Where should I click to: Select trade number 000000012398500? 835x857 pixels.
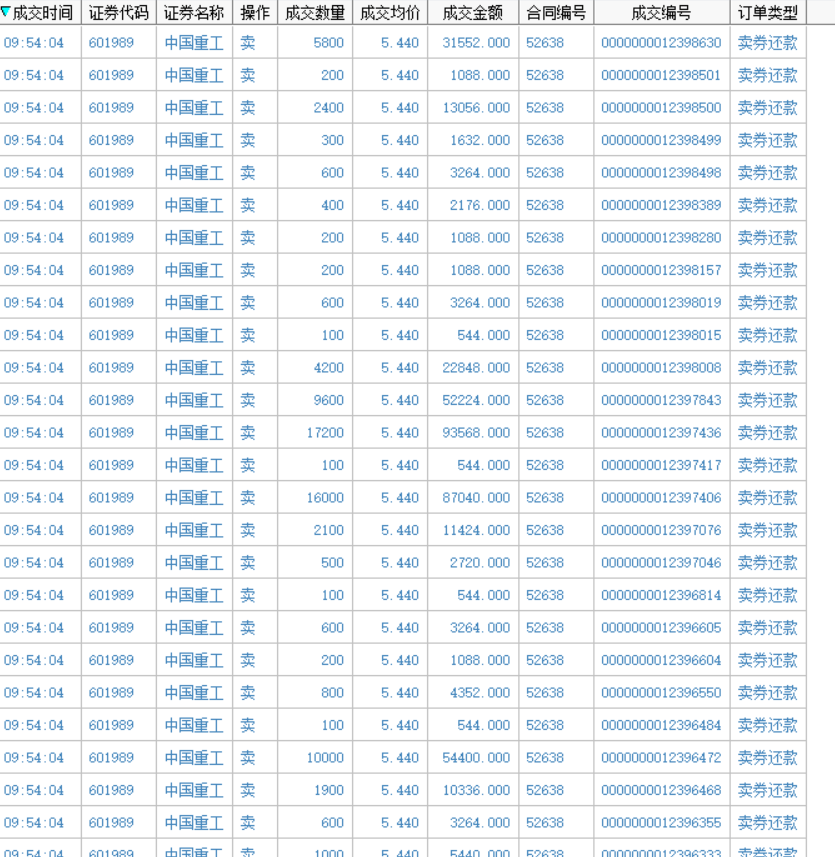click(x=661, y=108)
